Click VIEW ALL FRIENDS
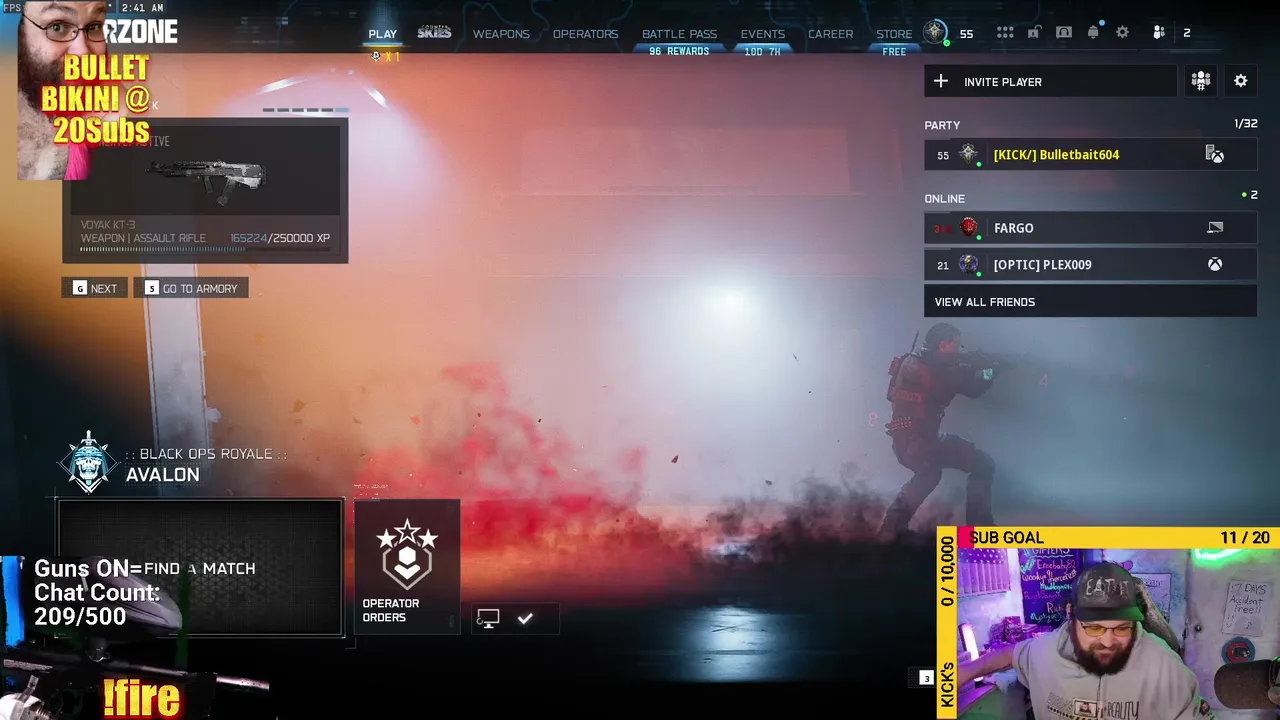Viewport: 1280px width, 720px height. click(1090, 302)
